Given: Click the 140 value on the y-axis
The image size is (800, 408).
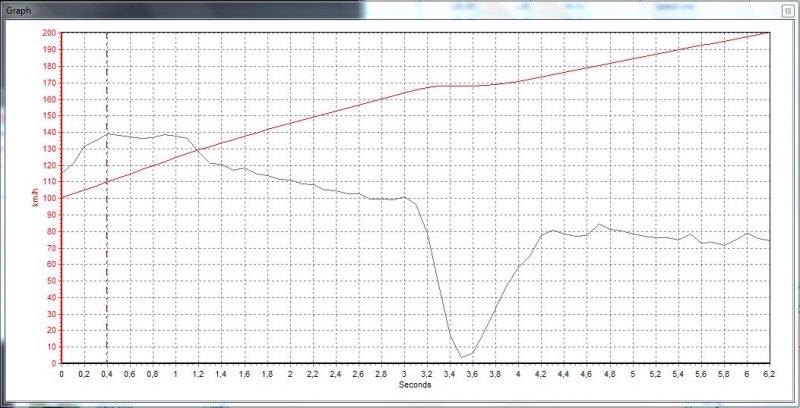Looking at the screenshot, I should click(x=49, y=132).
